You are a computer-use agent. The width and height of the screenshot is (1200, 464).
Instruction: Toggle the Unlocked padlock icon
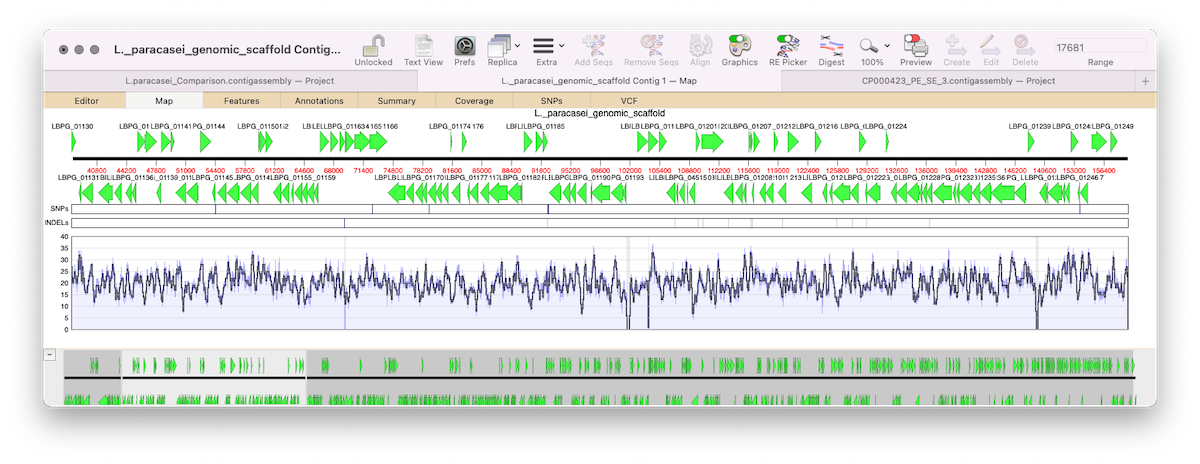click(373, 45)
